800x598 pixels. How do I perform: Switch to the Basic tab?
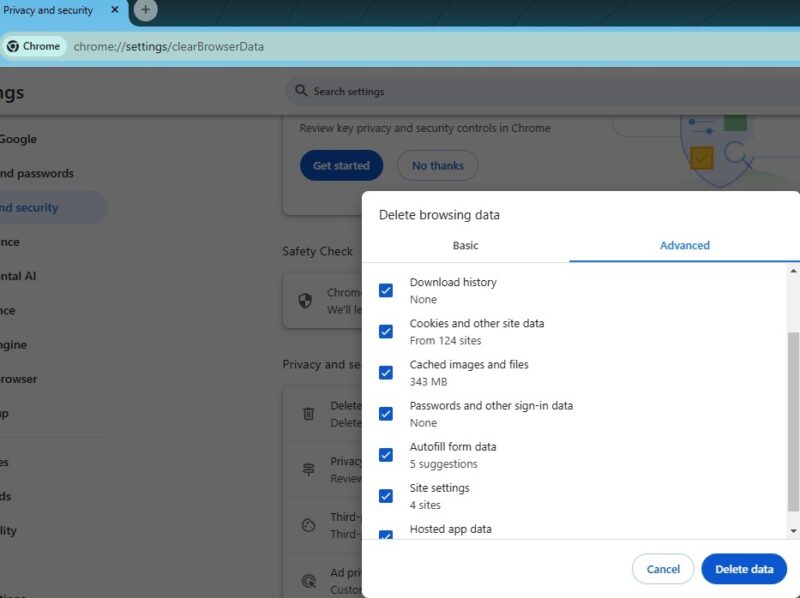[x=465, y=245]
